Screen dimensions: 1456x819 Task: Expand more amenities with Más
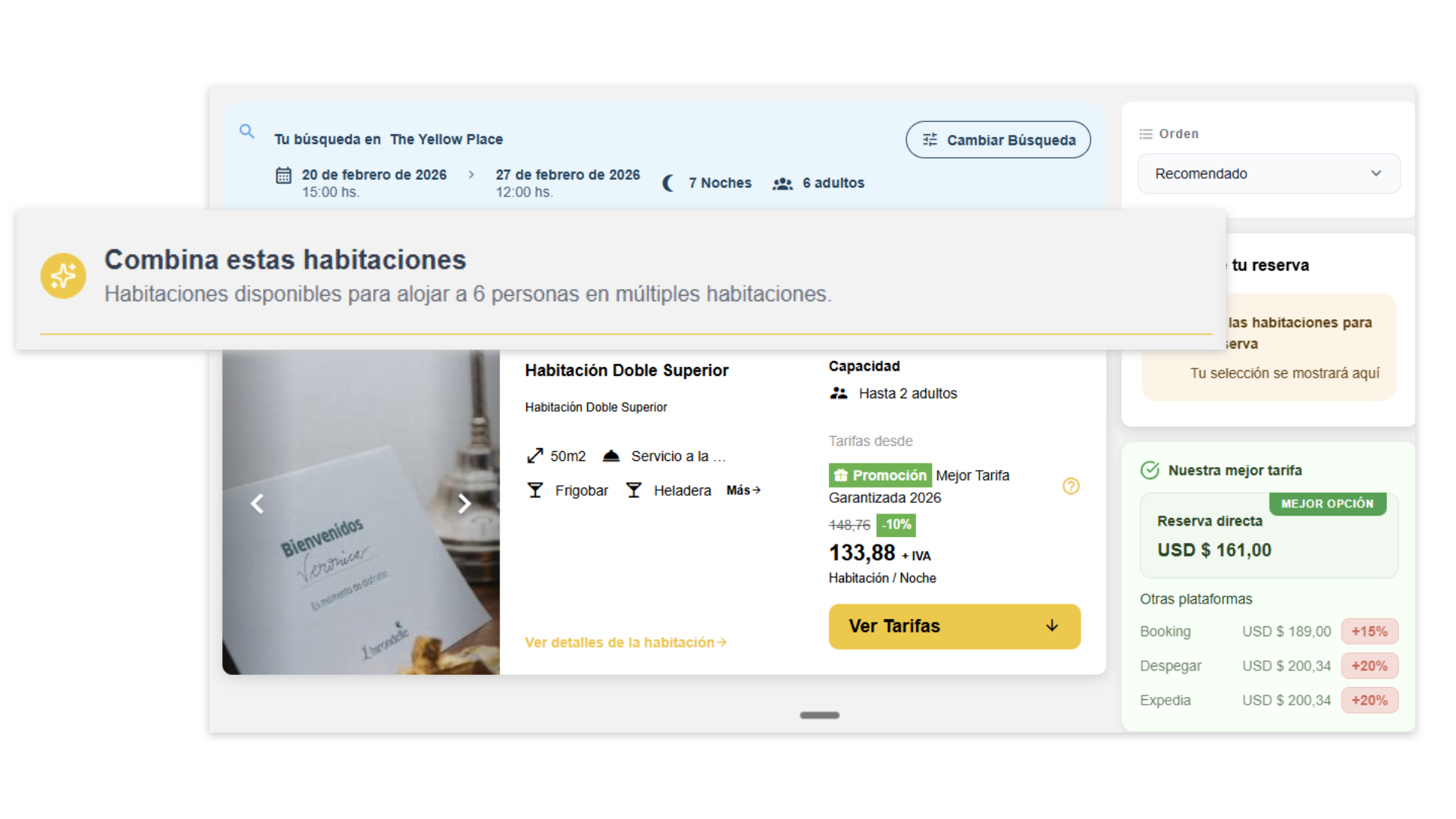click(x=743, y=491)
